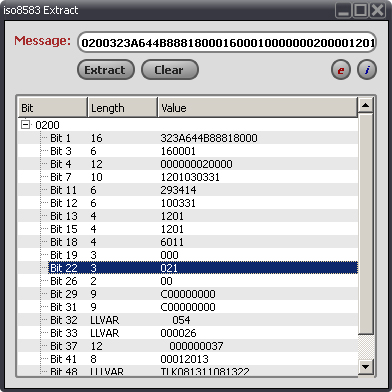
Task: Click value 100331
Action: pos(178,203)
